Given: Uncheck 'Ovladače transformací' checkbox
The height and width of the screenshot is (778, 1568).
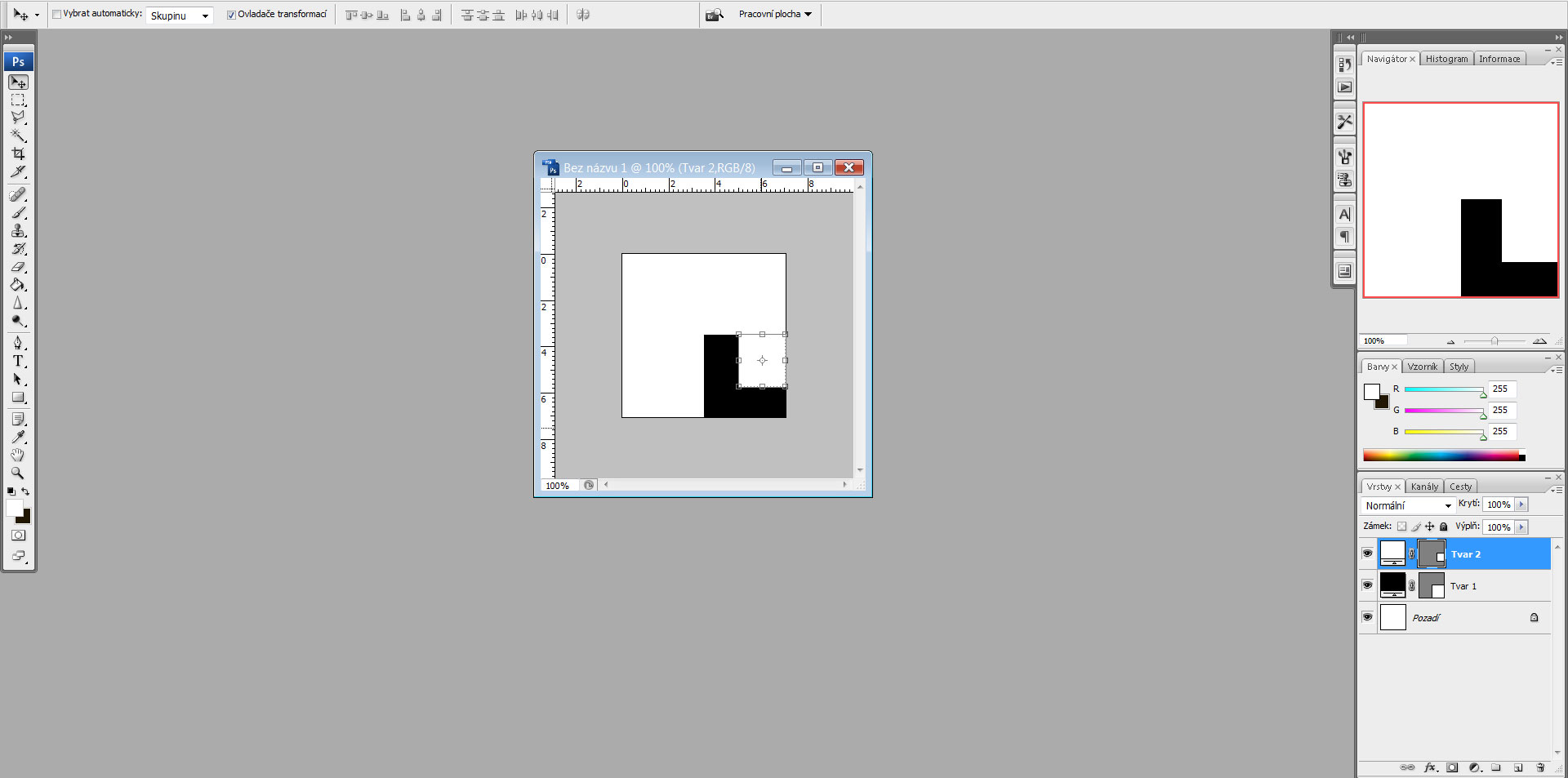Looking at the screenshot, I should click(x=231, y=15).
